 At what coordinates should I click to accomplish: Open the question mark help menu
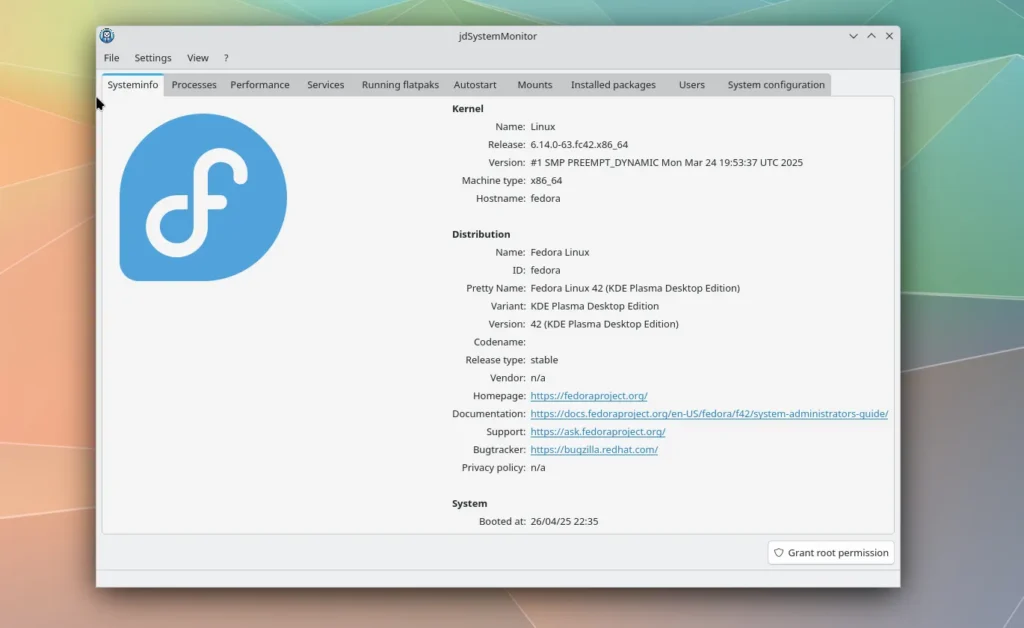tap(226, 58)
